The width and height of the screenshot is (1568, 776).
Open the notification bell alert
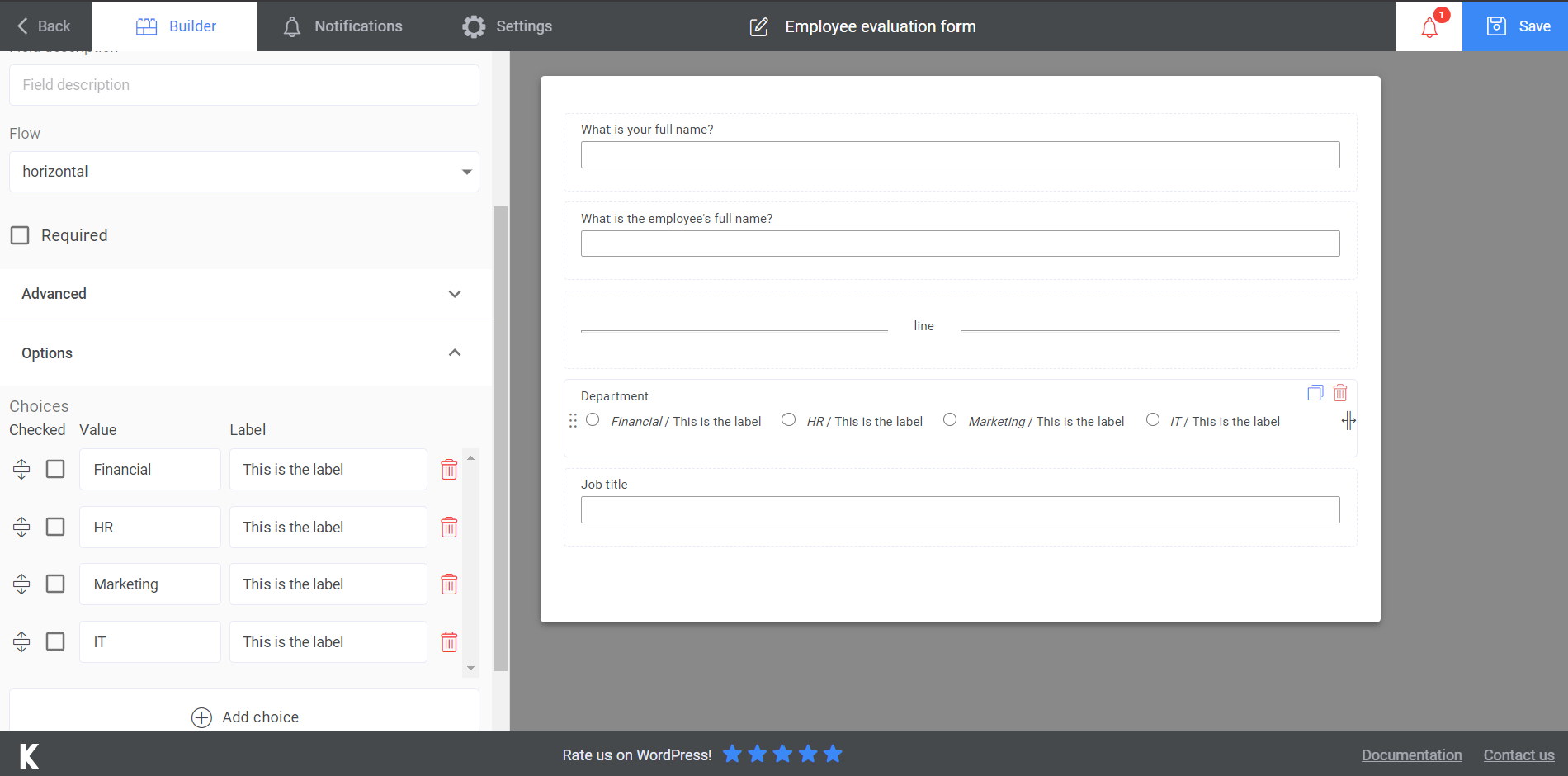tap(1429, 26)
